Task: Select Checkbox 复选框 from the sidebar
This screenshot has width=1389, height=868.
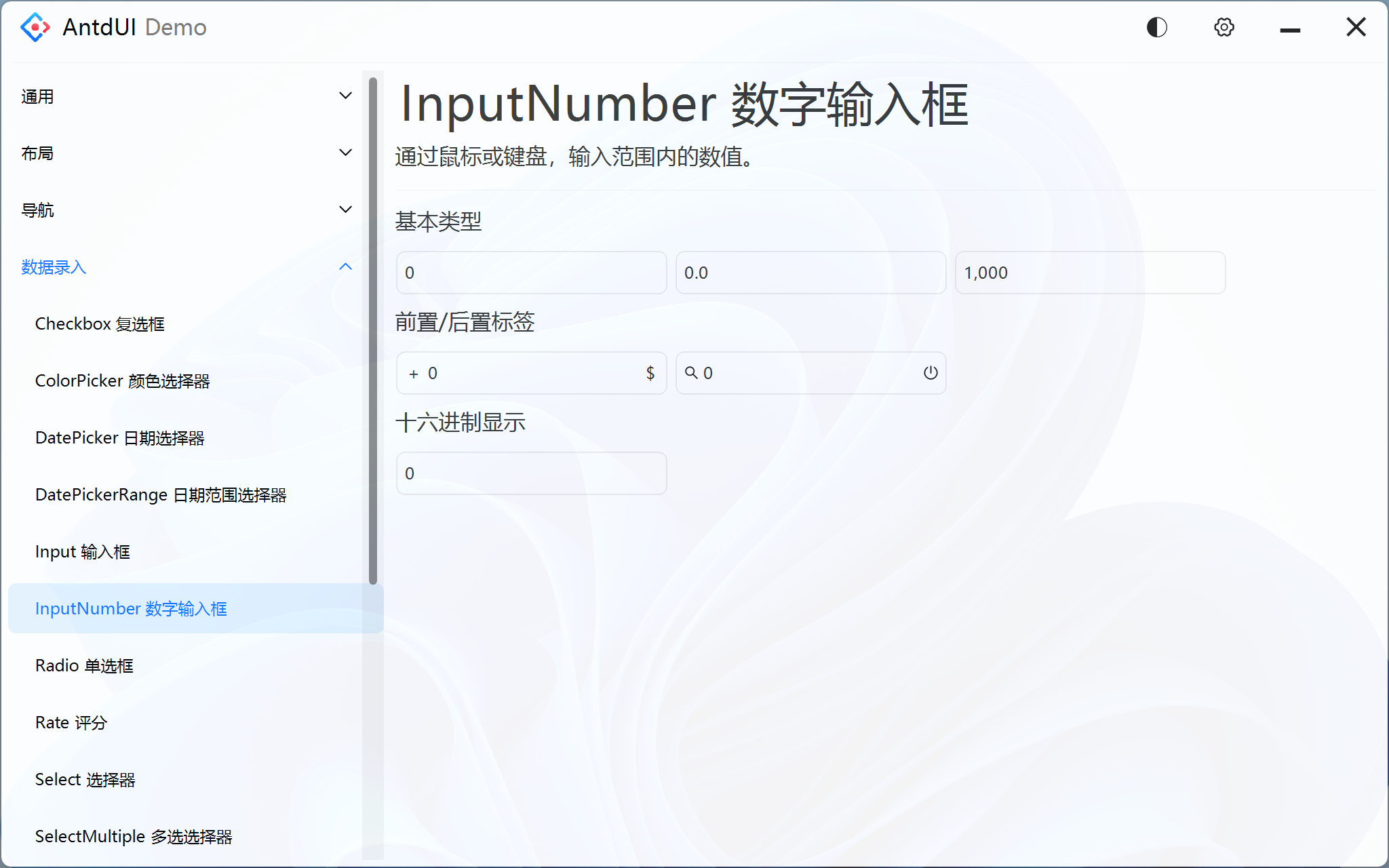Action: coord(100,323)
